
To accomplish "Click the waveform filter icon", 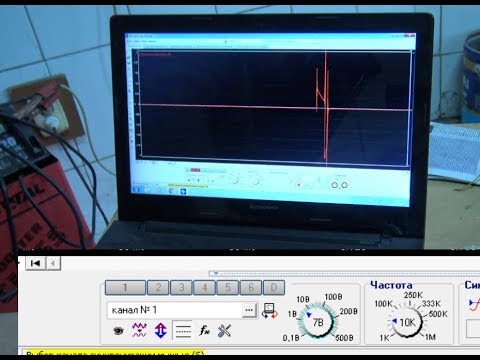I will pyautogui.click(x=139, y=330).
